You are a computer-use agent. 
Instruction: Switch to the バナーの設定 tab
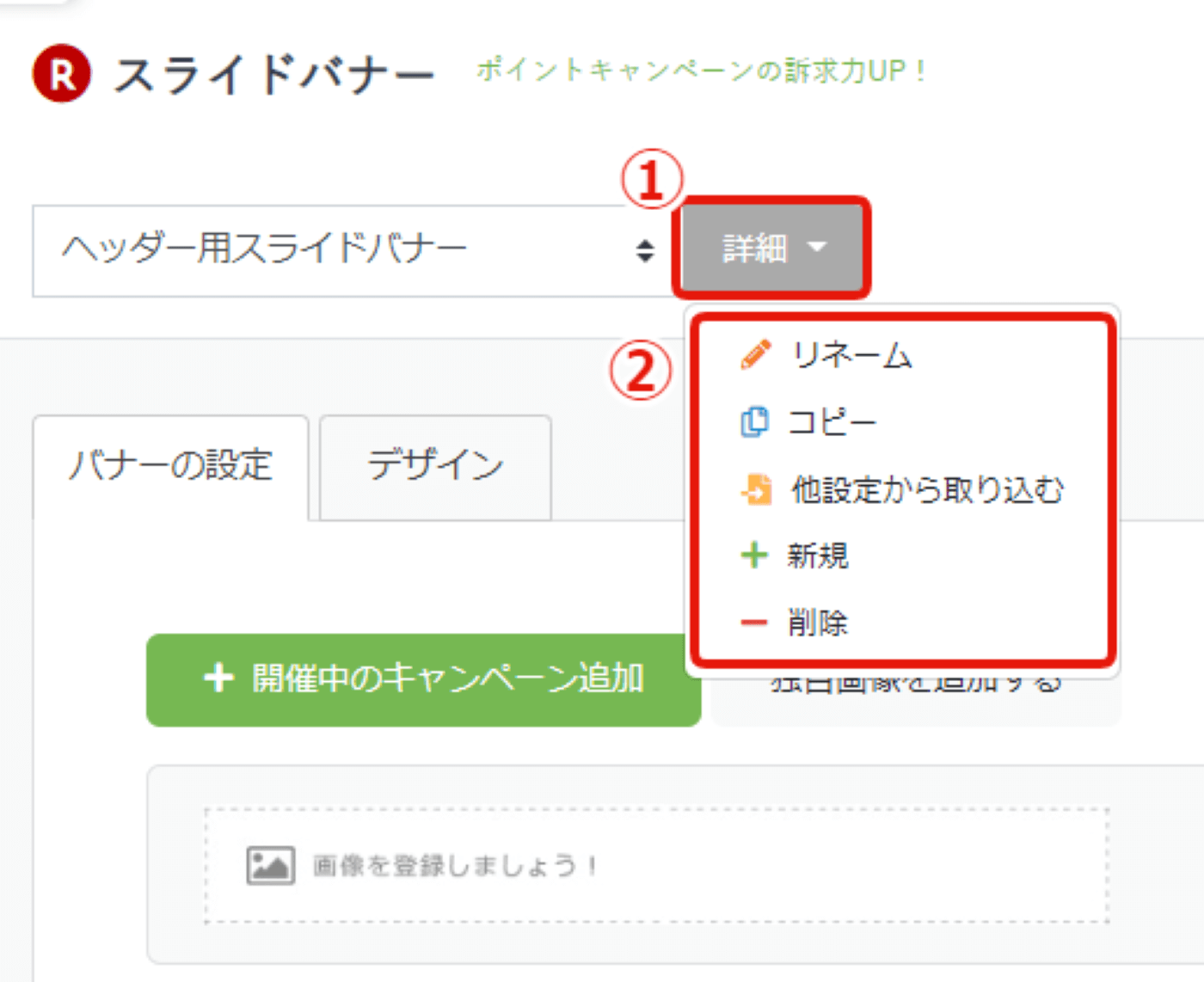click(170, 467)
